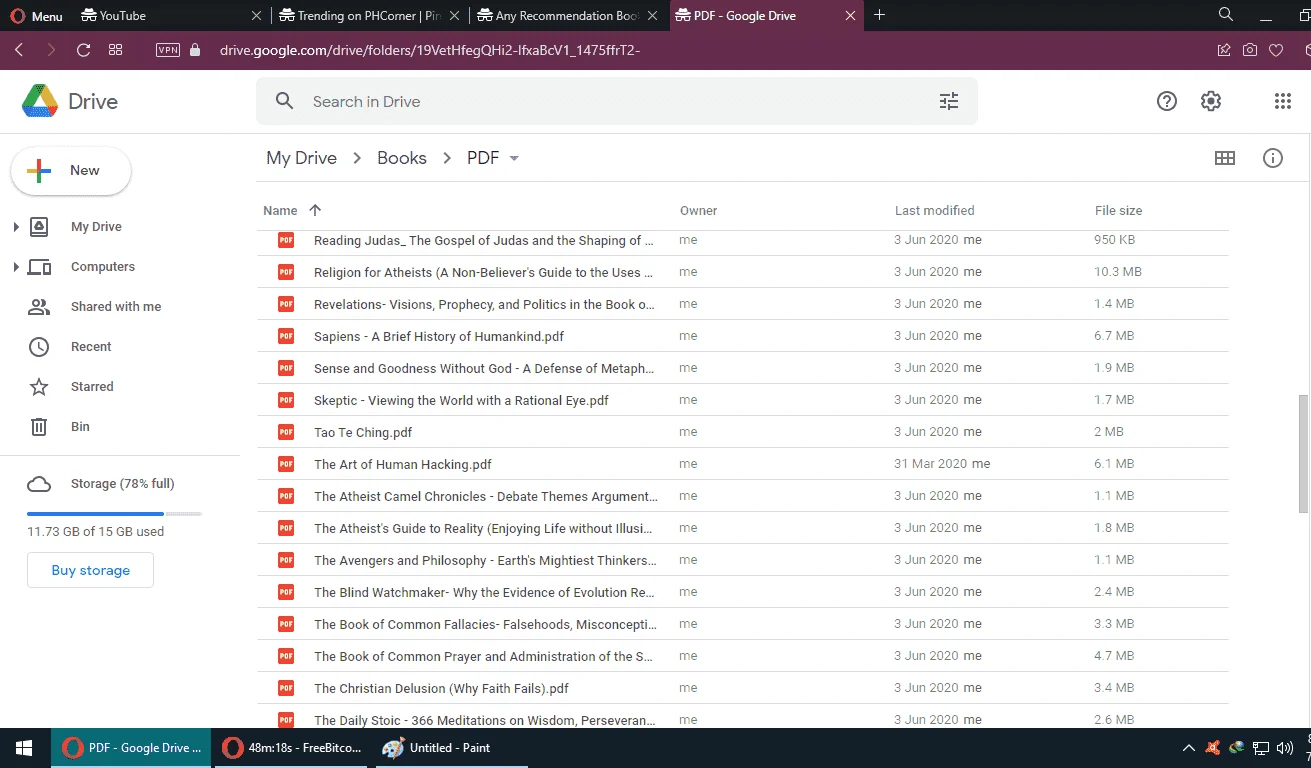Switch to PDF - Google Drive taskbar button
Screen dimensions: 1311x768
tap(131, 748)
